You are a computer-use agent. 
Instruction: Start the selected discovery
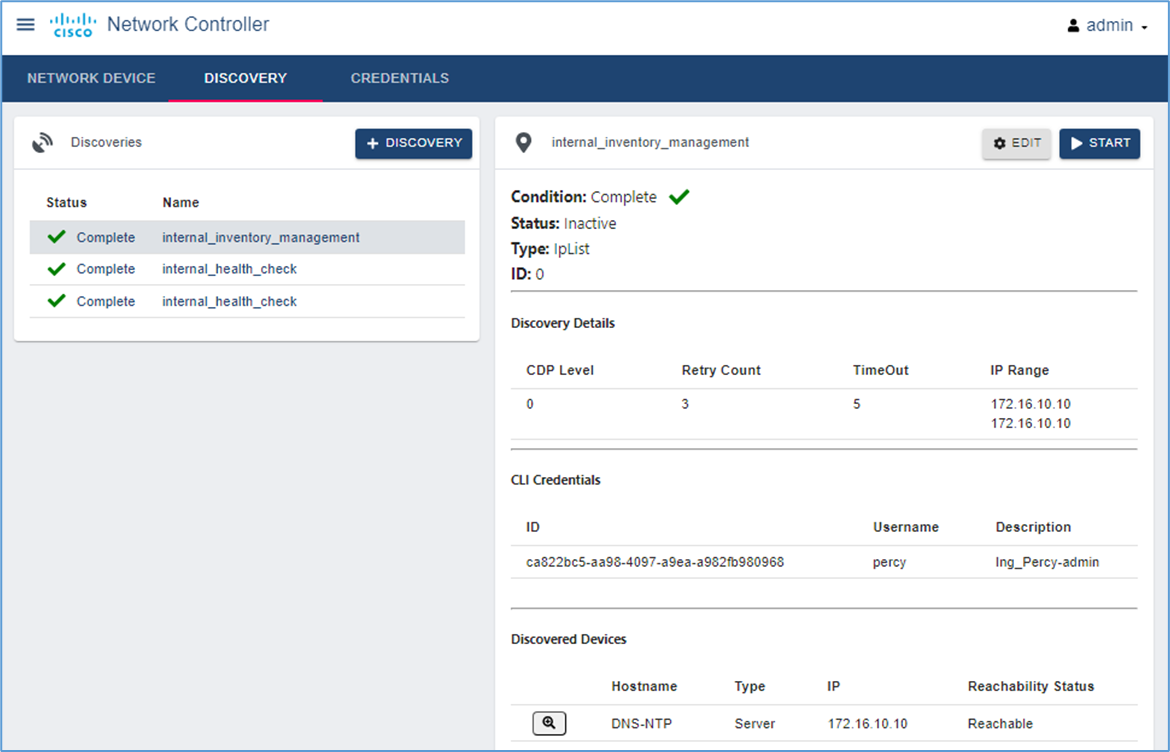pyautogui.click(x=1099, y=143)
